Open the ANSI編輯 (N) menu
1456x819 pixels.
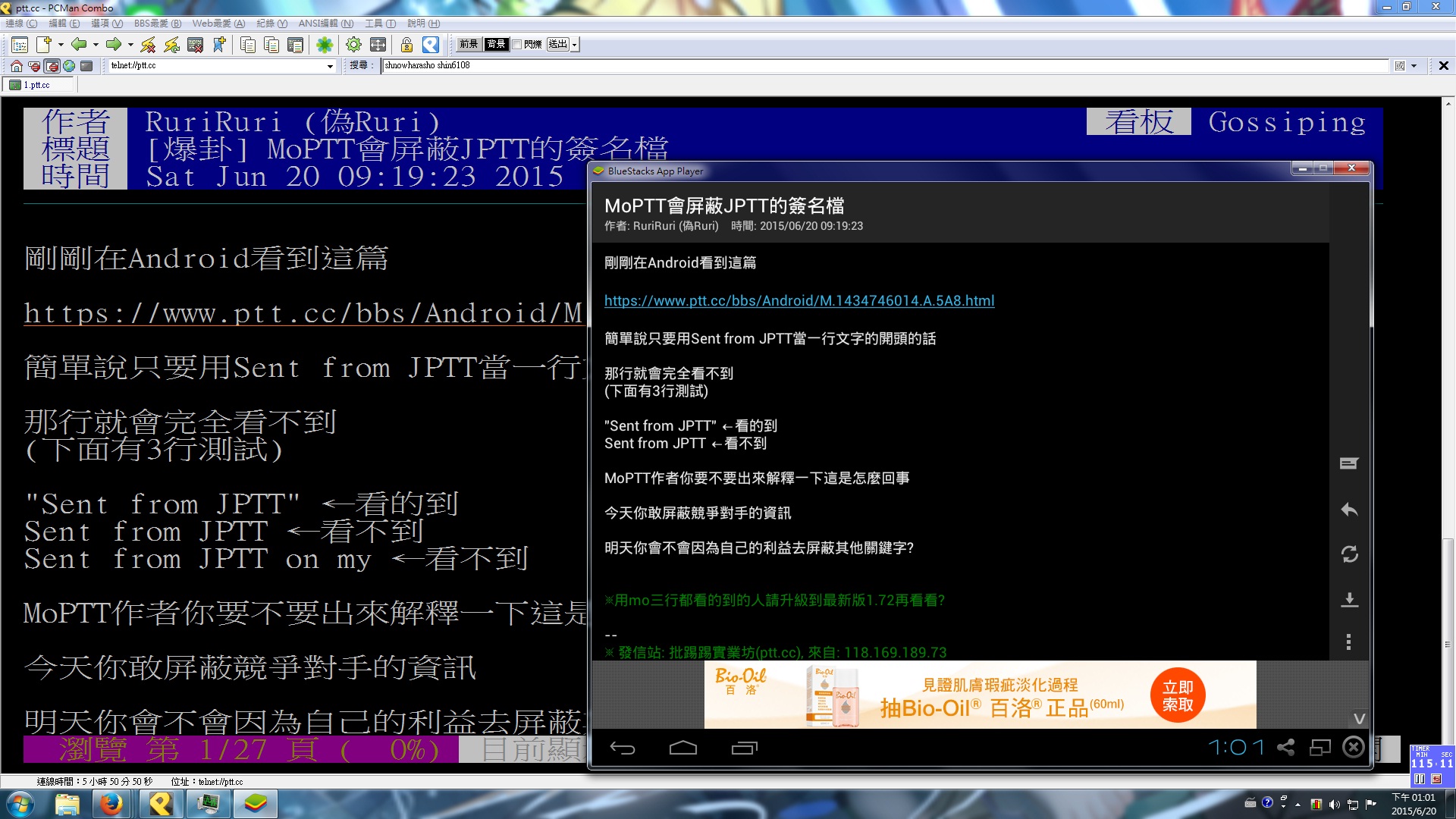point(326,24)
